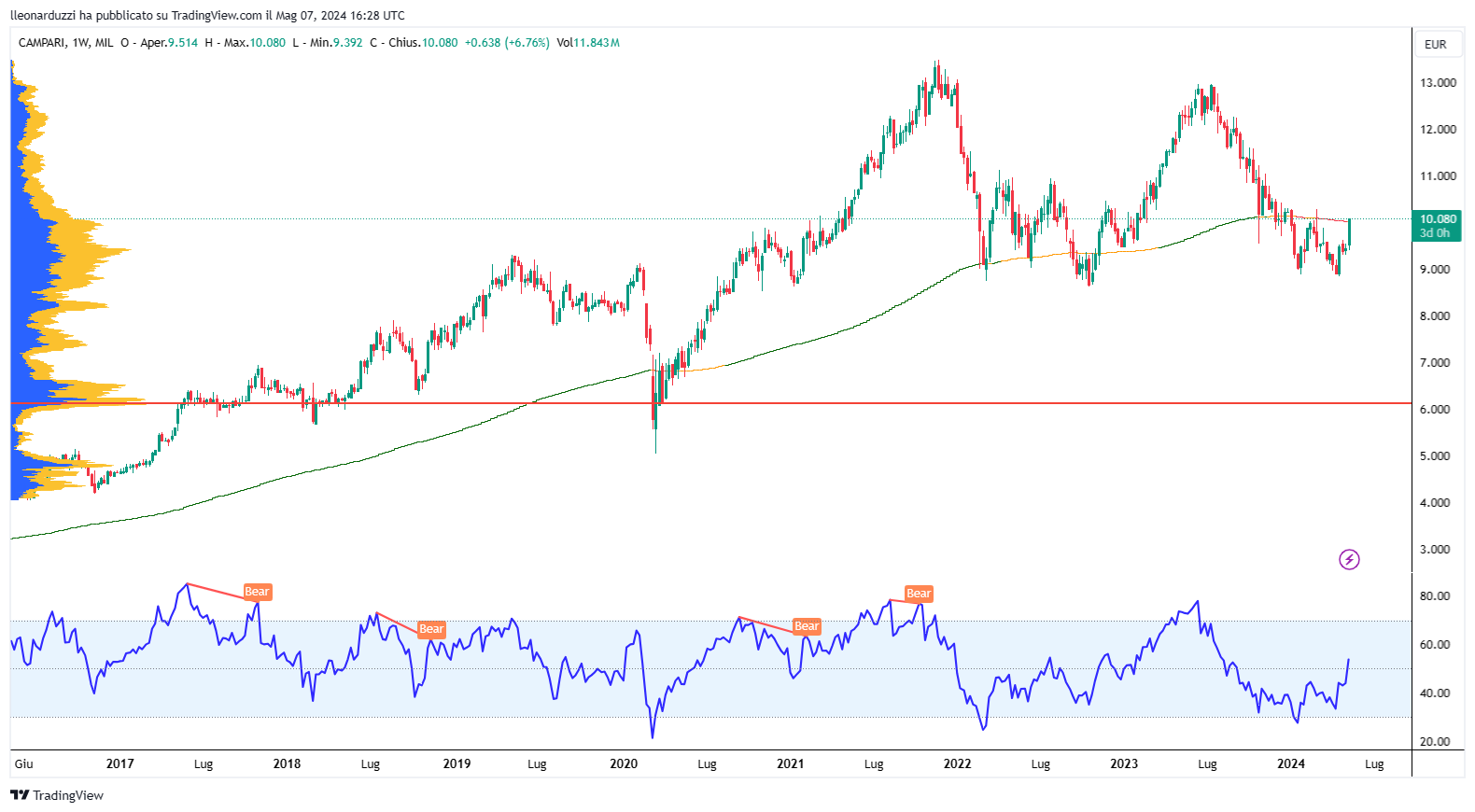This screenshot has width=1475, height=812.
Task: Click the MIL exchange label in the legend
Action: coord(104,43)
